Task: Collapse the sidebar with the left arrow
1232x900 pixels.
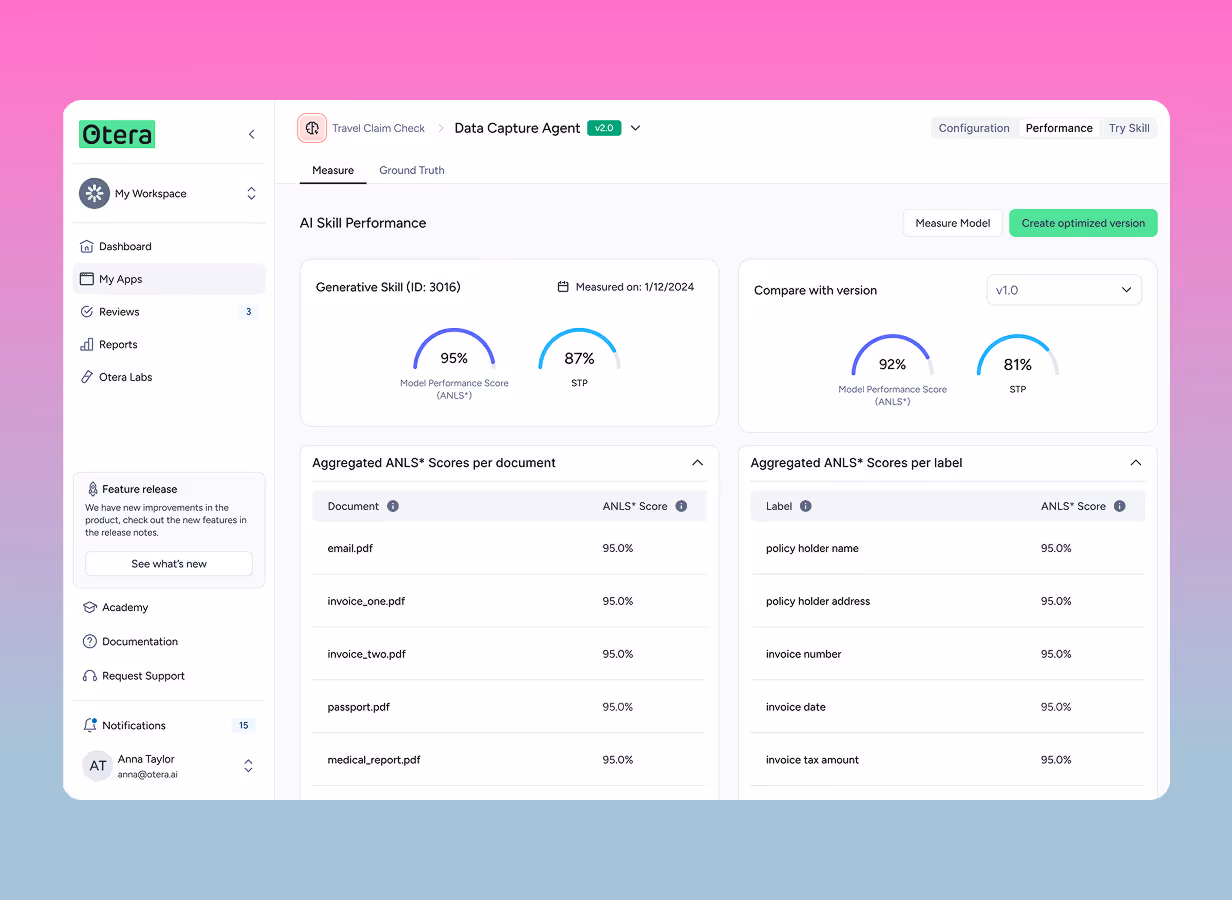Action: [251, 133]
